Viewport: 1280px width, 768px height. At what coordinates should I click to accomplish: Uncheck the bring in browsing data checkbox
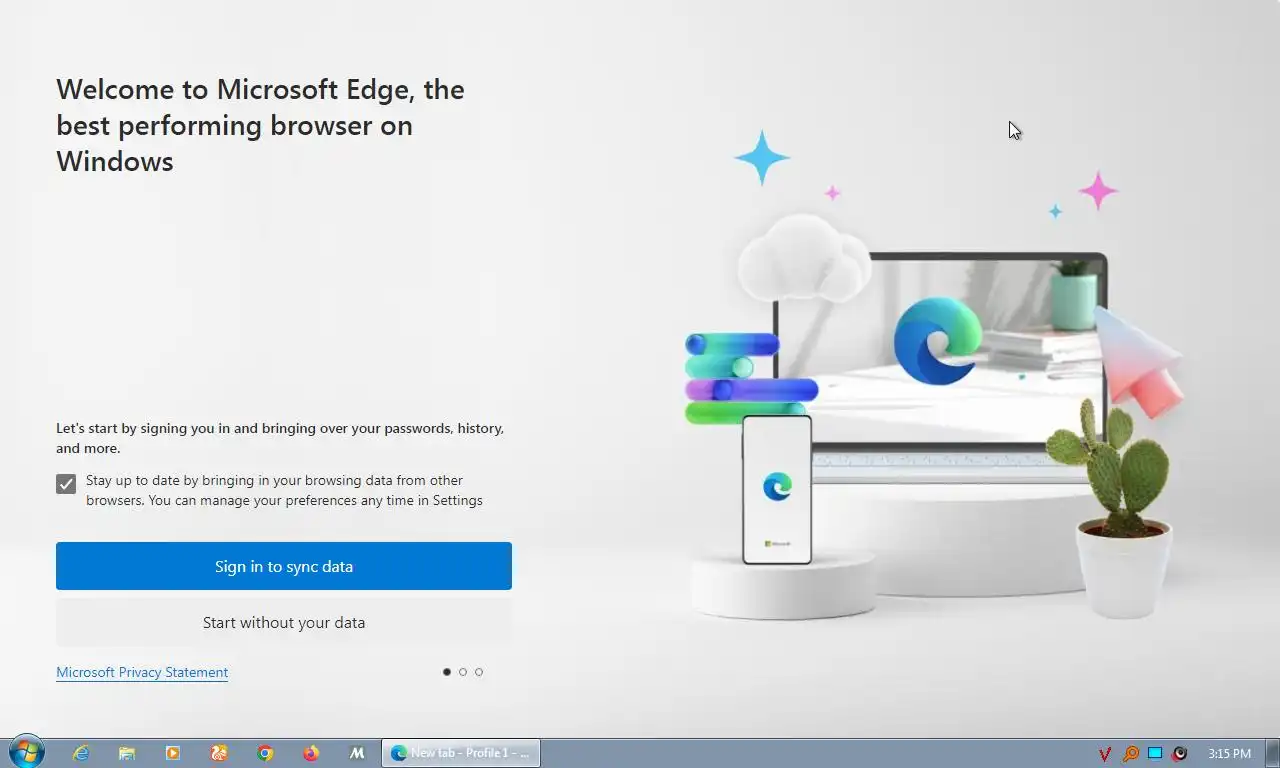(66, 484)
